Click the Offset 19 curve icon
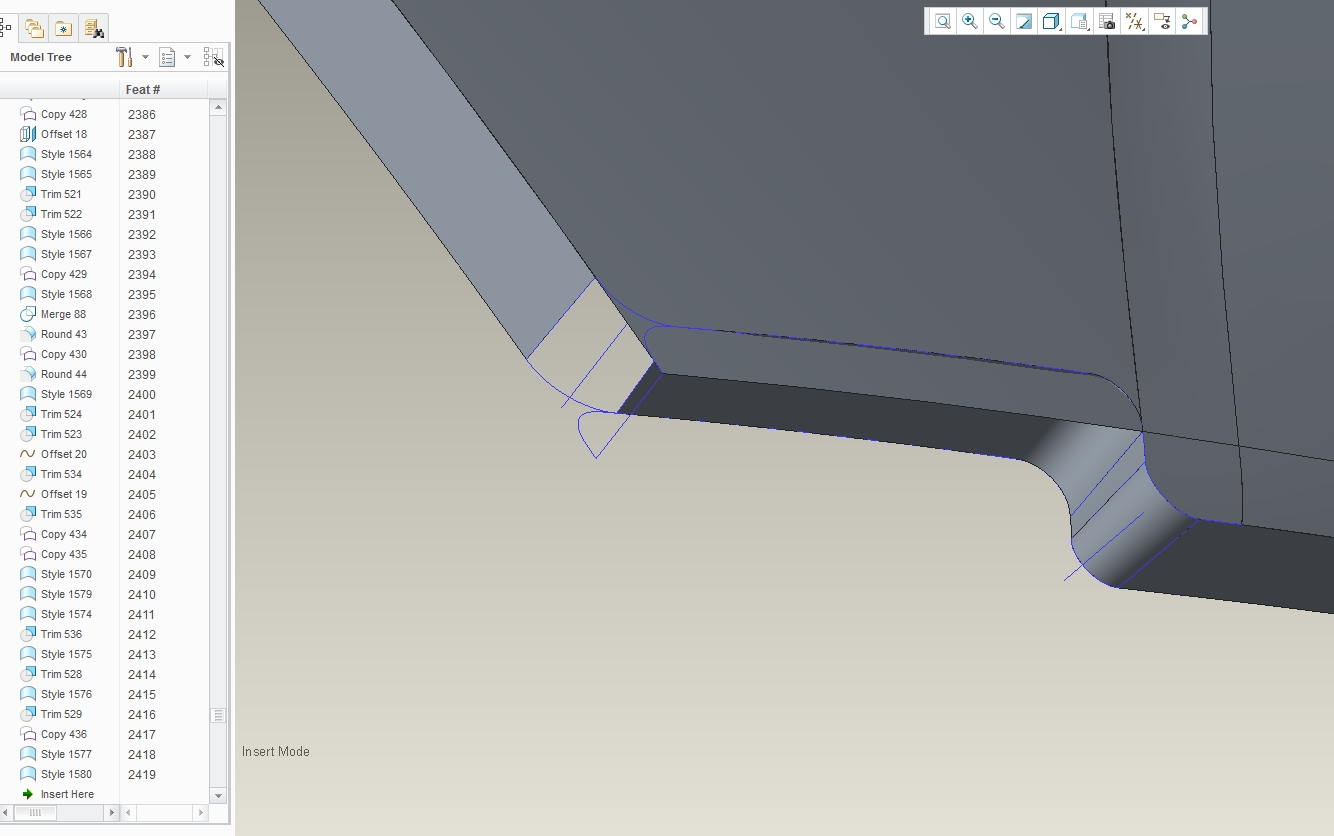 28,494
